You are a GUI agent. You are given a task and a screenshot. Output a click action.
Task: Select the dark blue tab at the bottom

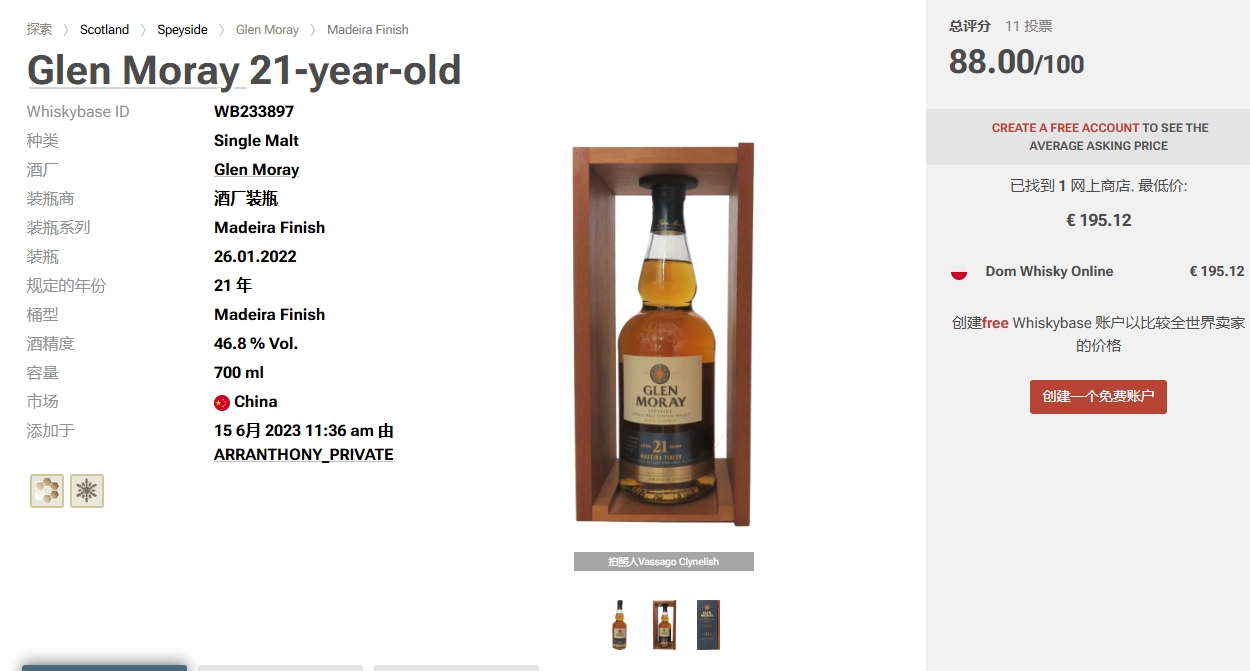pyautogui.click(x=105, y=667)
